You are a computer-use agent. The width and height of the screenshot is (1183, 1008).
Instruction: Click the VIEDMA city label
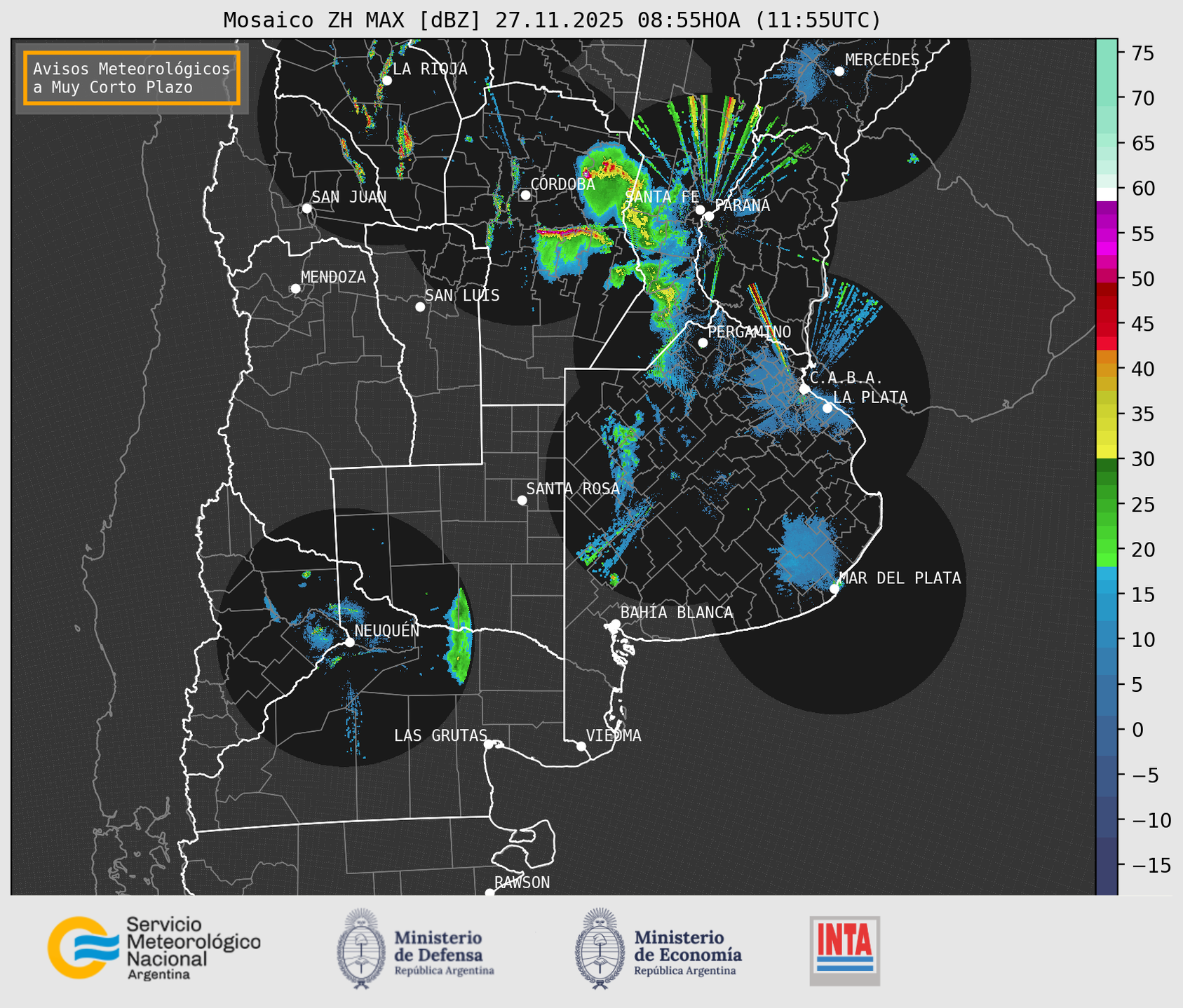coord(614,735)
